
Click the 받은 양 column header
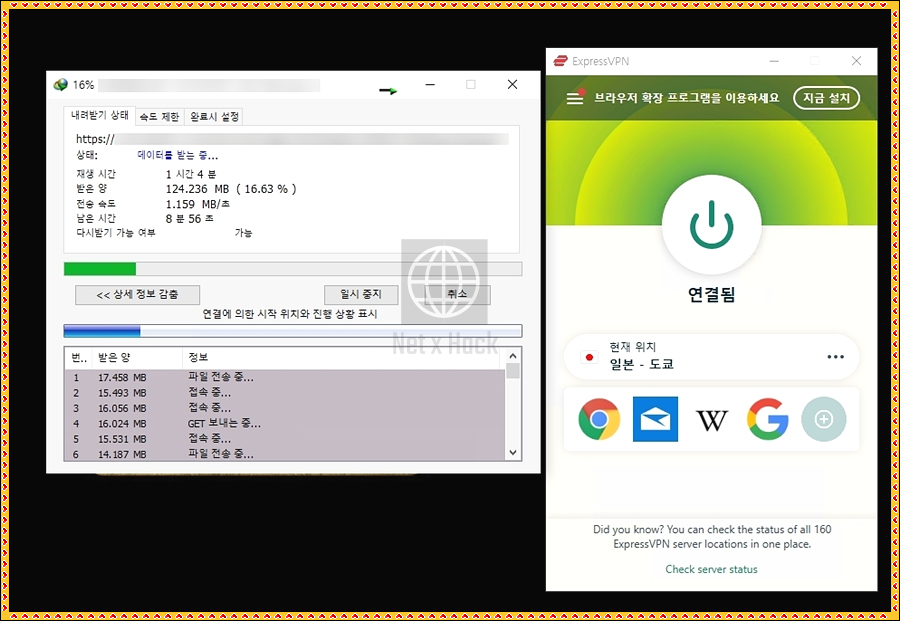pos(137,358)
